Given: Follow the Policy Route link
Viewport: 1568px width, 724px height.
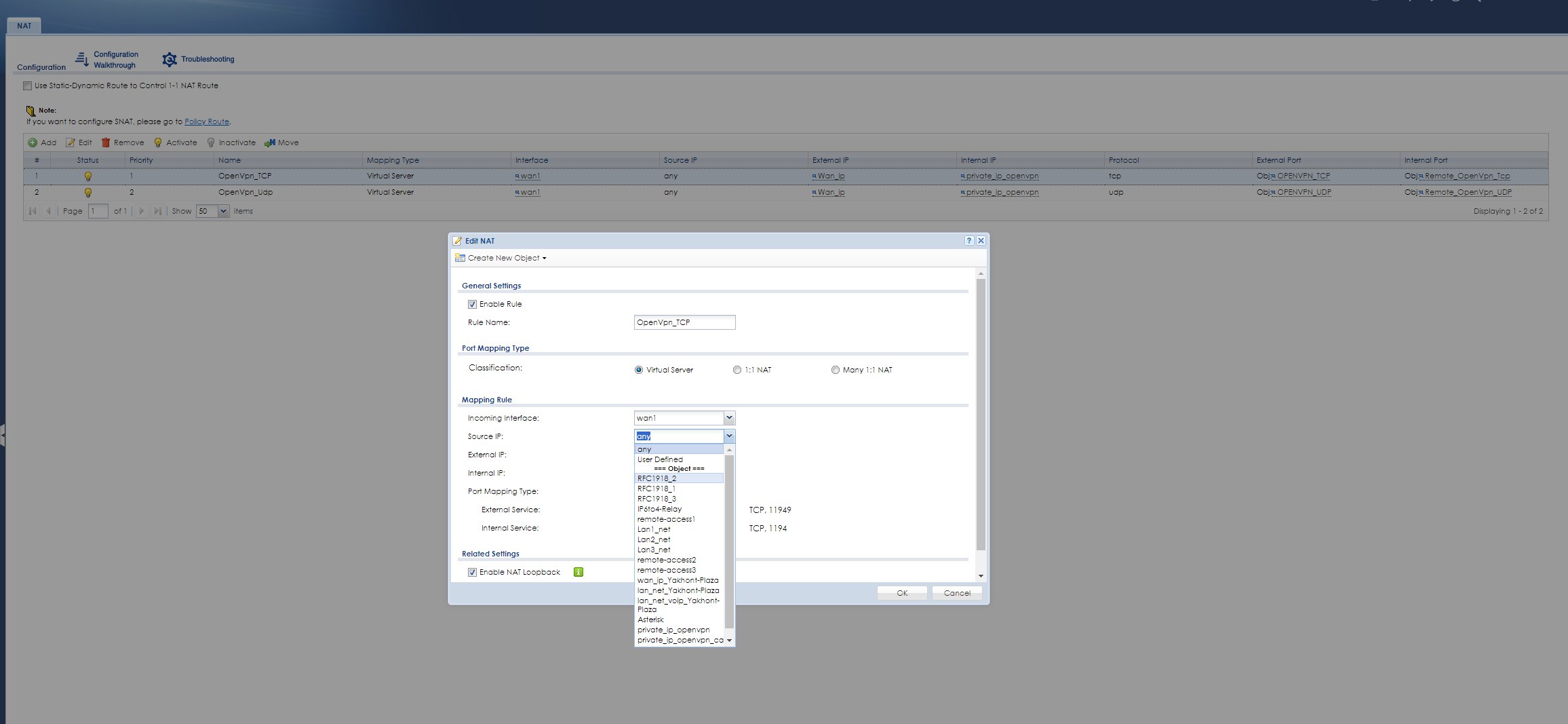Looking at the screenshot, I should point(207,121).
